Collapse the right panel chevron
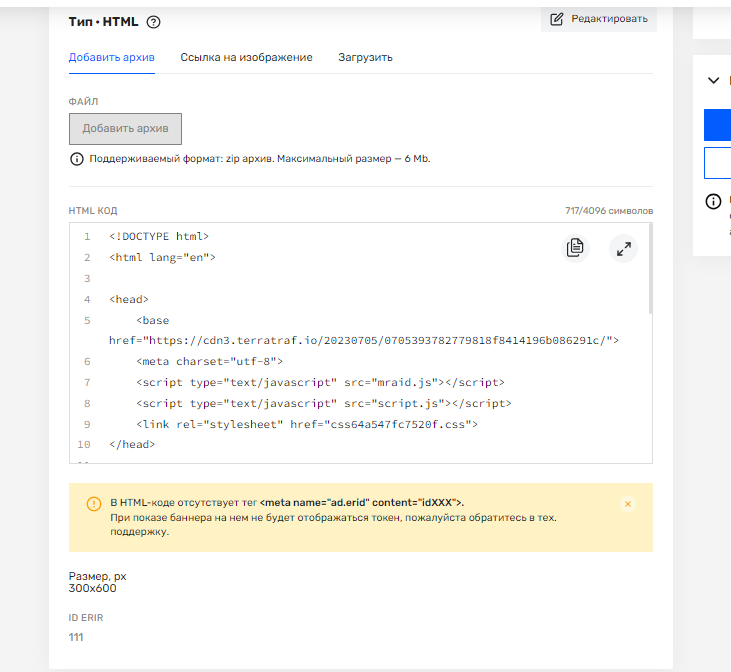Screen dimensions: 731x672 (x=713, y=80)
